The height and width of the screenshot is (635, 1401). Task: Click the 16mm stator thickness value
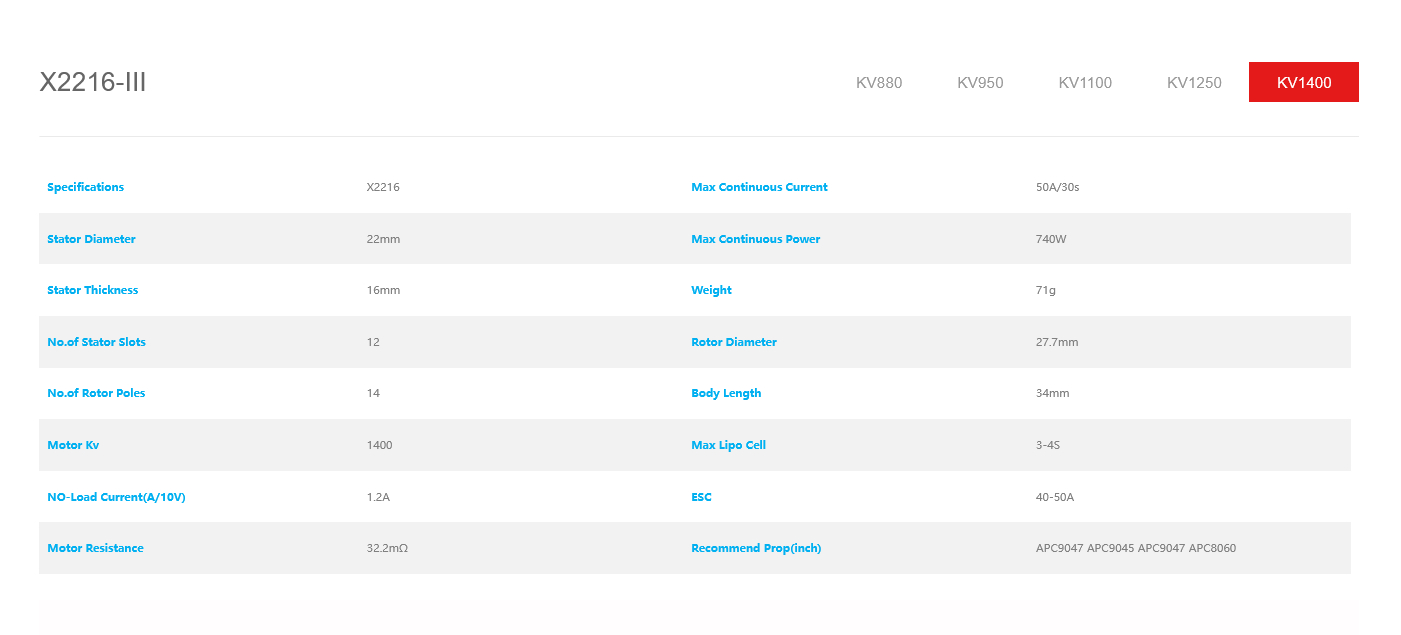[x=383, y=290]
